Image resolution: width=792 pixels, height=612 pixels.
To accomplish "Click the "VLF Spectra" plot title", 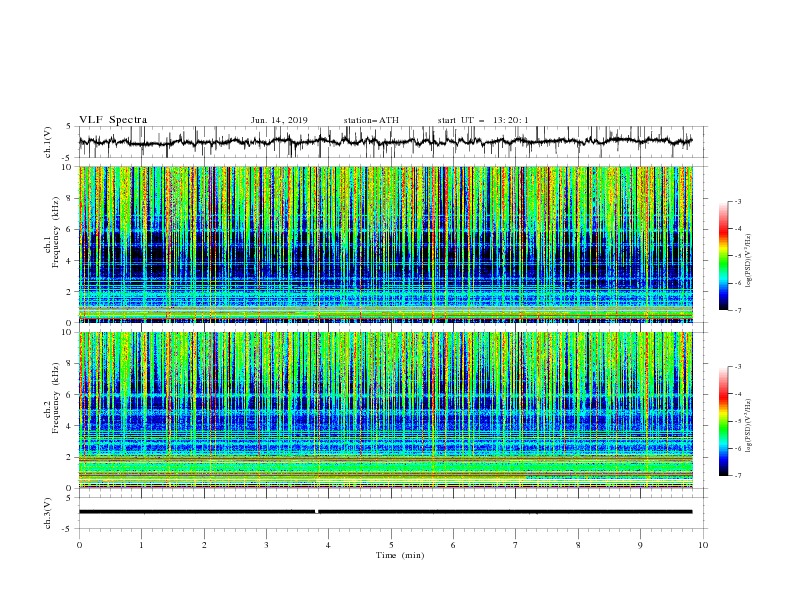I will pyautogui.click(x=113, y=120).
